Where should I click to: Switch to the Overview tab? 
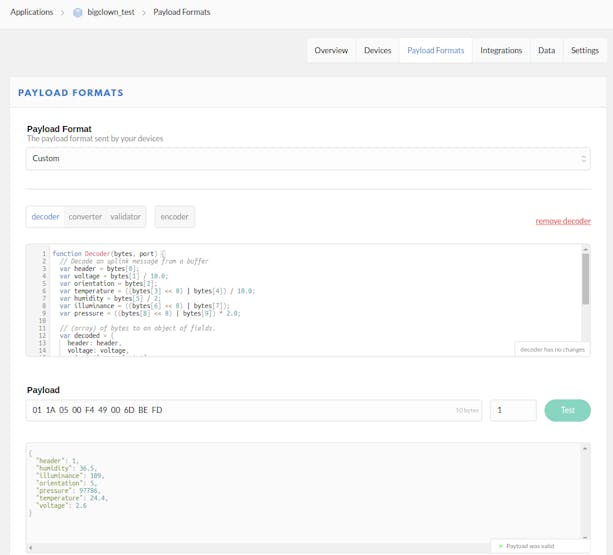(x=331, y=50)
